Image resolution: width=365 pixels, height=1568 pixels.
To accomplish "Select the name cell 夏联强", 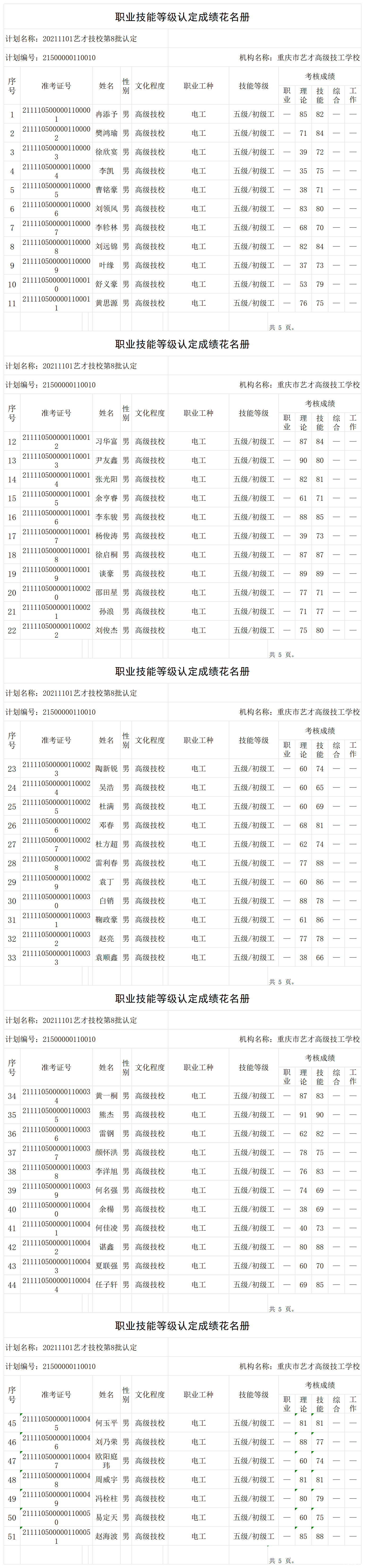I will pos(106,1266).
